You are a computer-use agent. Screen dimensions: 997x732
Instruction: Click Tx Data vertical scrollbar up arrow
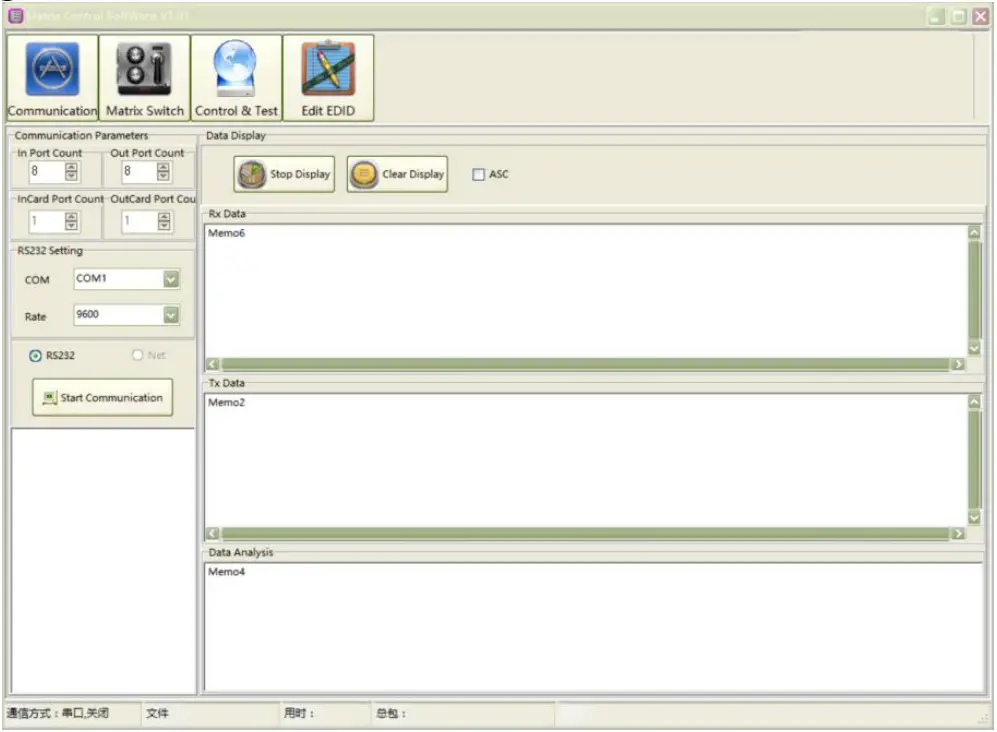[974, 401]
